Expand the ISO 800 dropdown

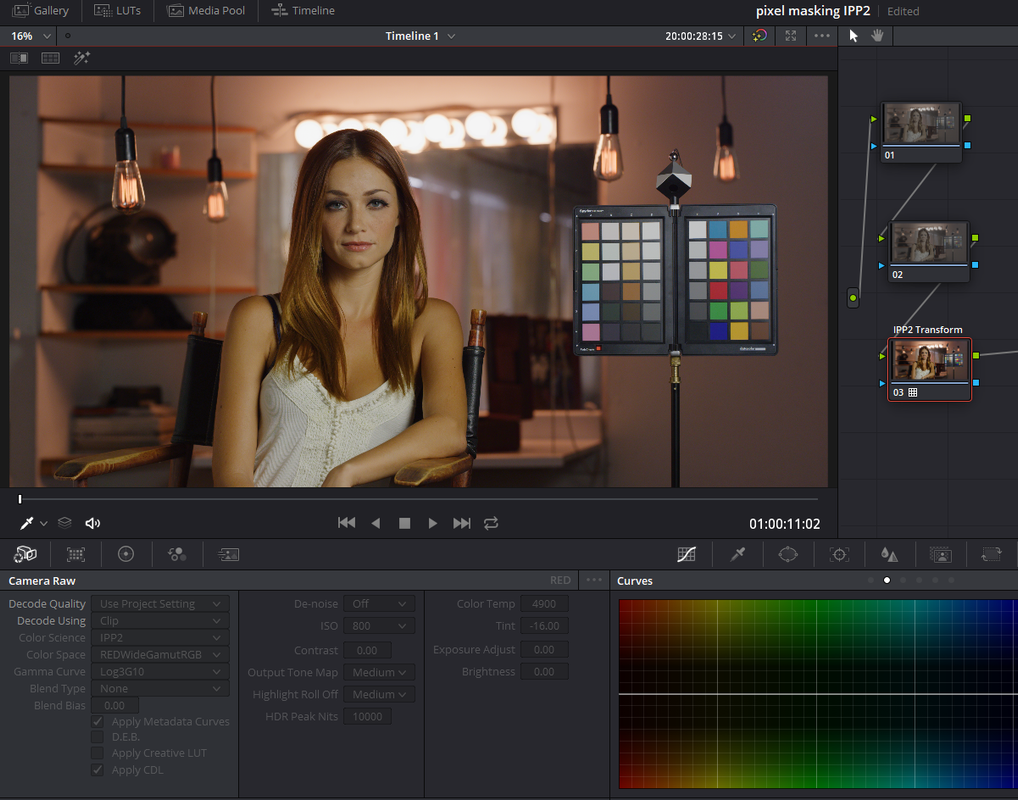point(379,626)
